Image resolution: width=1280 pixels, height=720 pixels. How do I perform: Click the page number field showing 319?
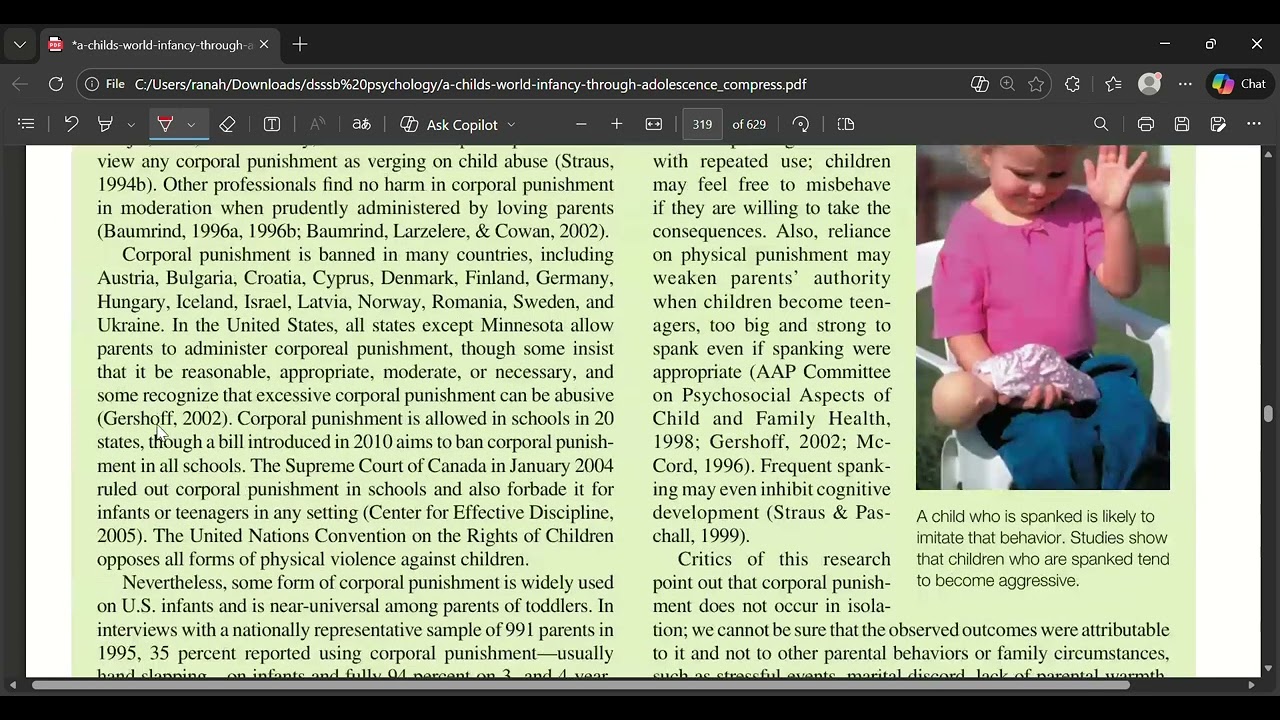(702, 124)
